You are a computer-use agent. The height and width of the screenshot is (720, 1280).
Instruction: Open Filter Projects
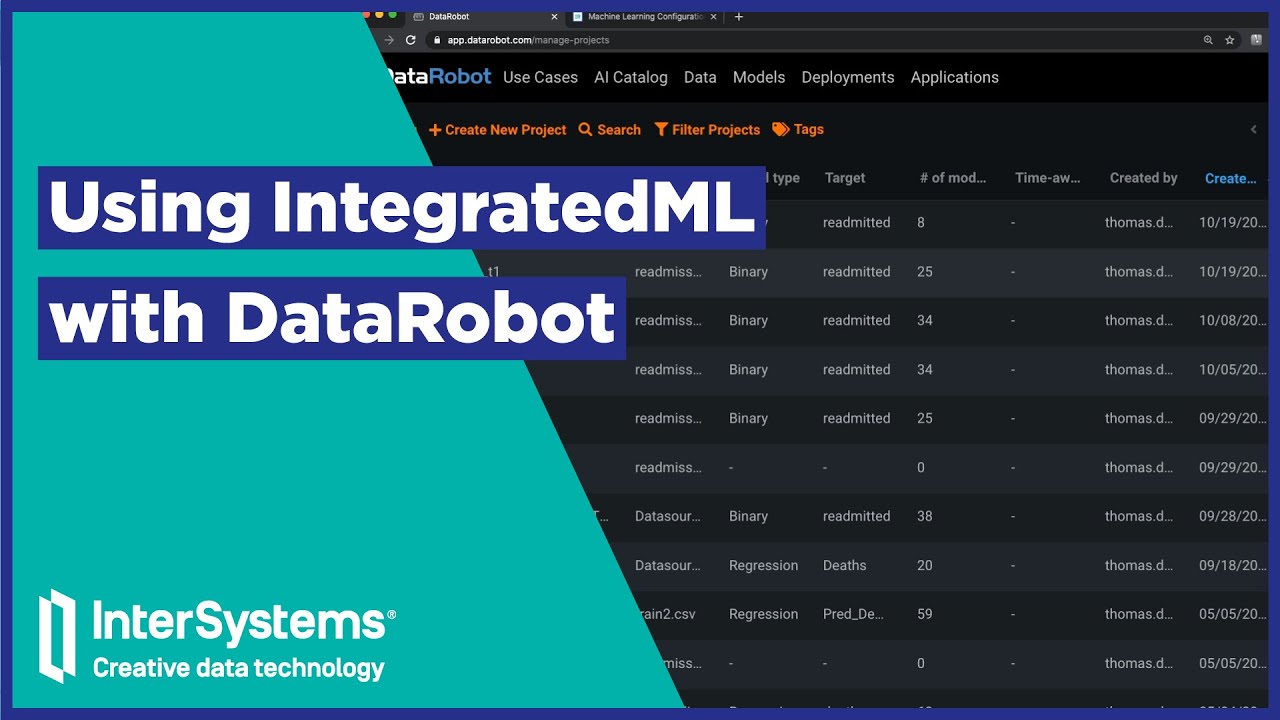click(x=707, y=130)
